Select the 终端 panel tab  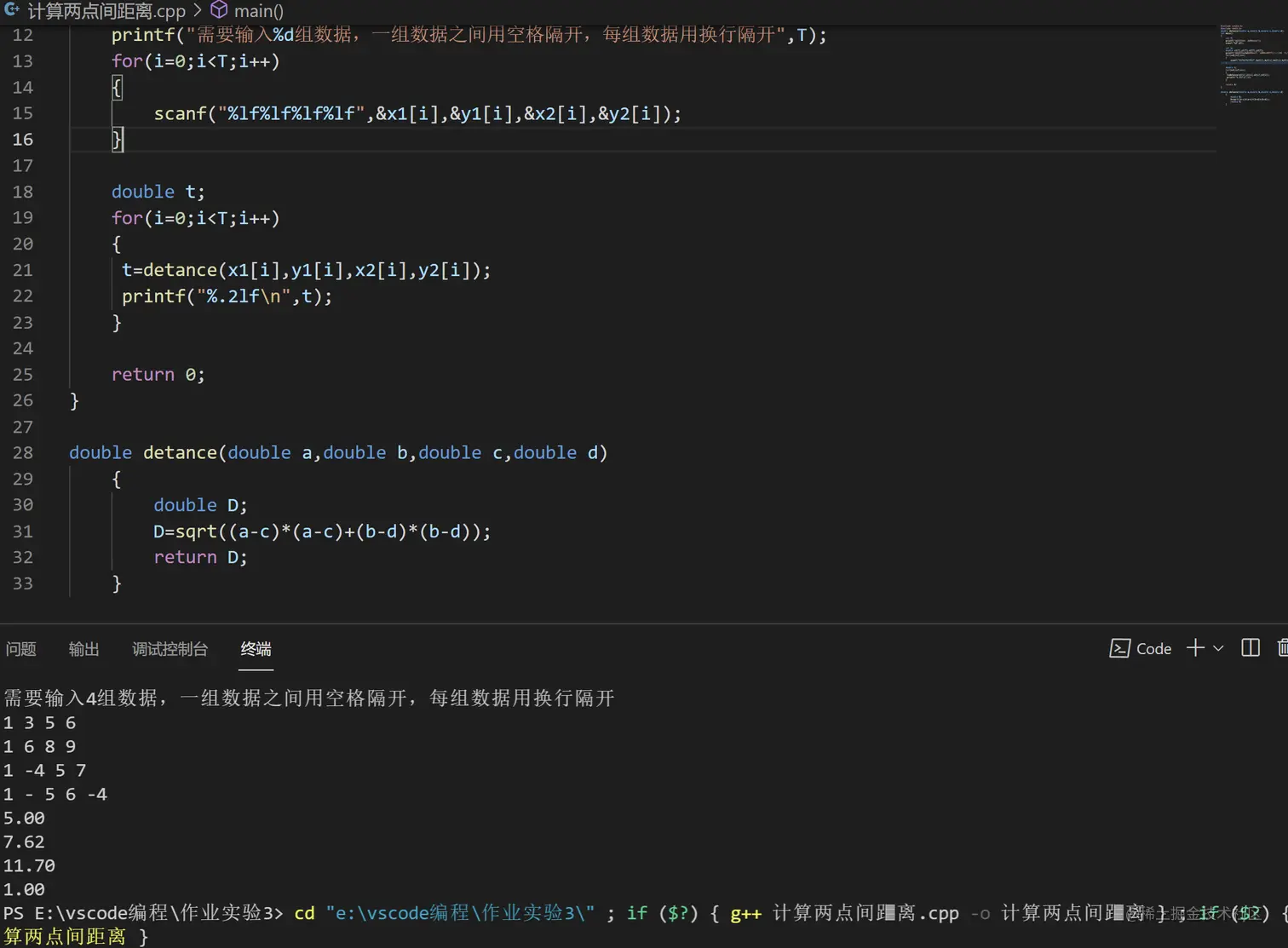(x=256, y=649)
